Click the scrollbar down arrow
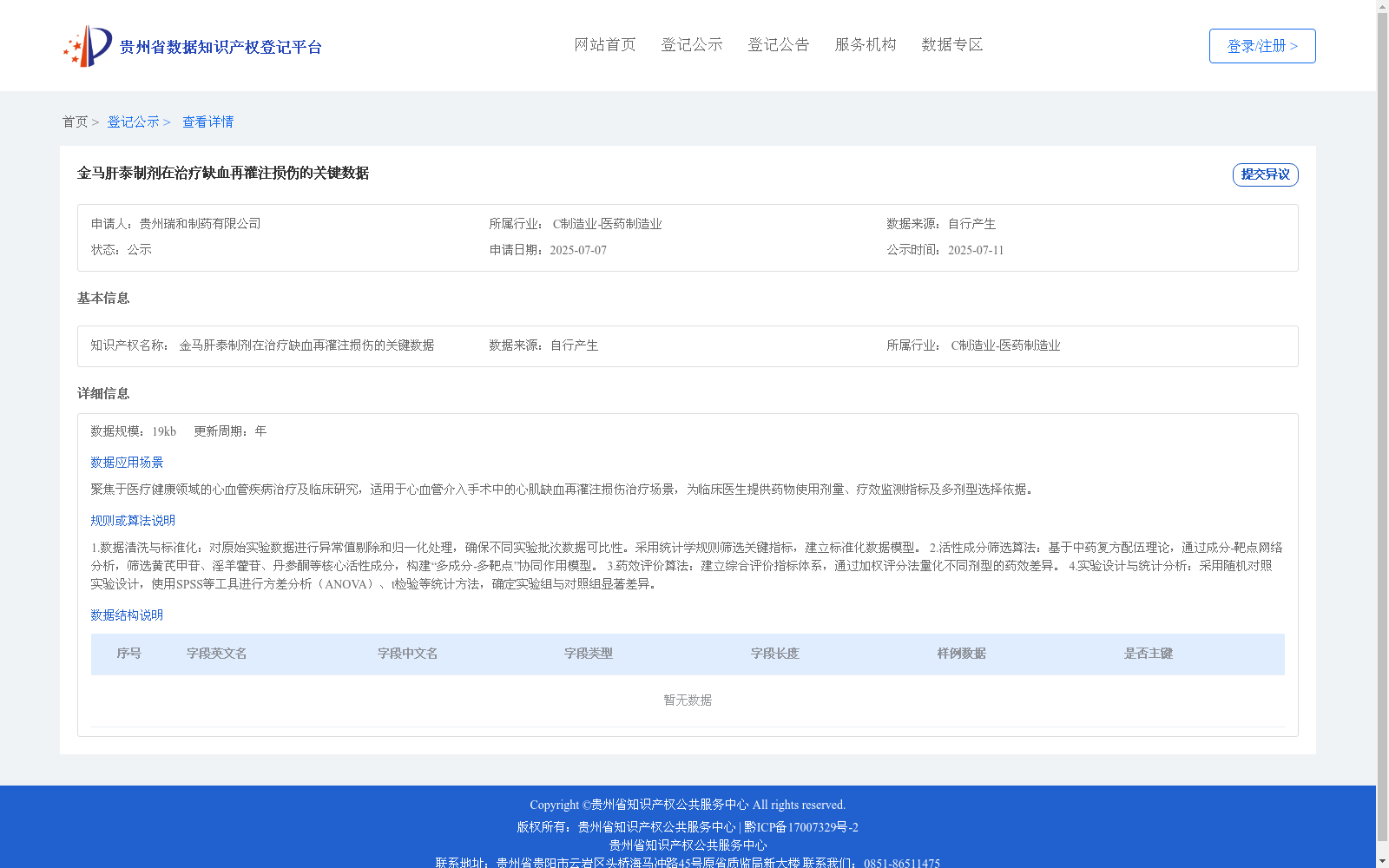 point(1383,861)
